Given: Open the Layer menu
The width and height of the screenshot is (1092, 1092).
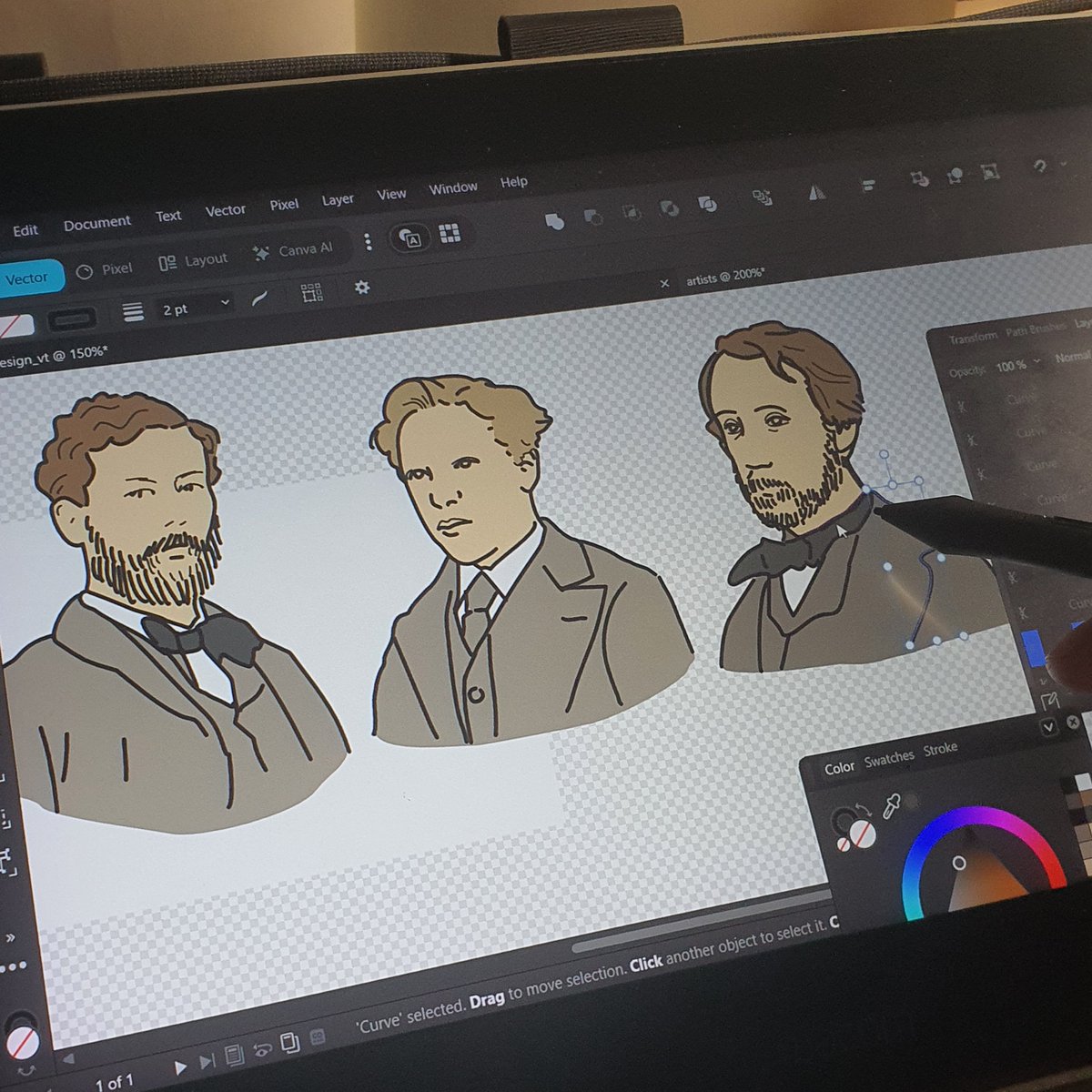Looking at the screenshot, I should click(x=338, y=199).
